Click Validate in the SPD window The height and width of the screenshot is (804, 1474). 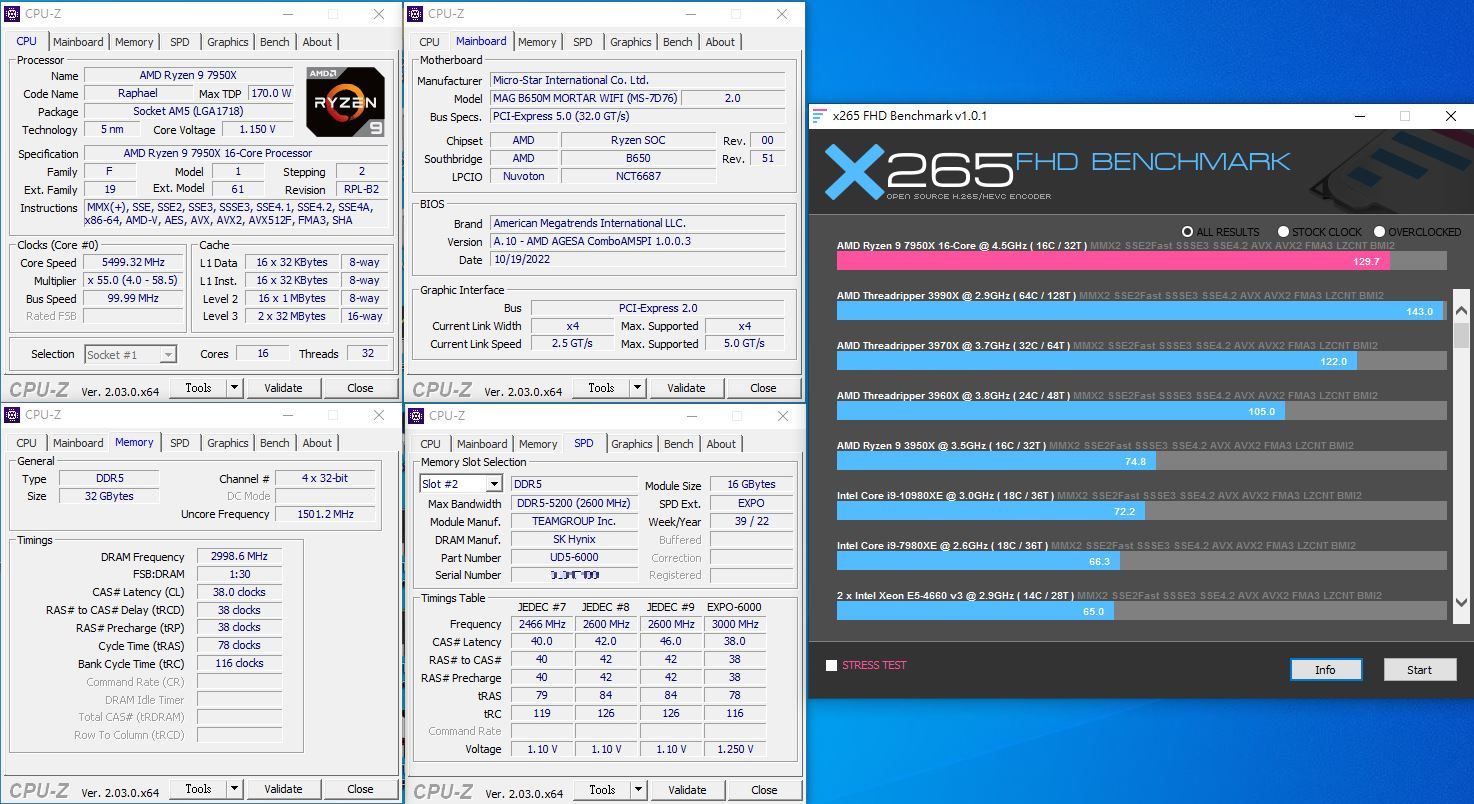pyautogui.click(x=687, y=789)
